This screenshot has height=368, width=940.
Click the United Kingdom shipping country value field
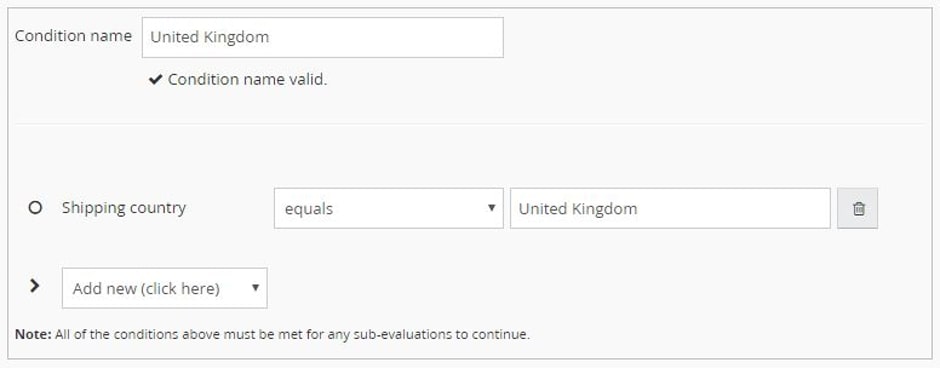coord(670,209)
